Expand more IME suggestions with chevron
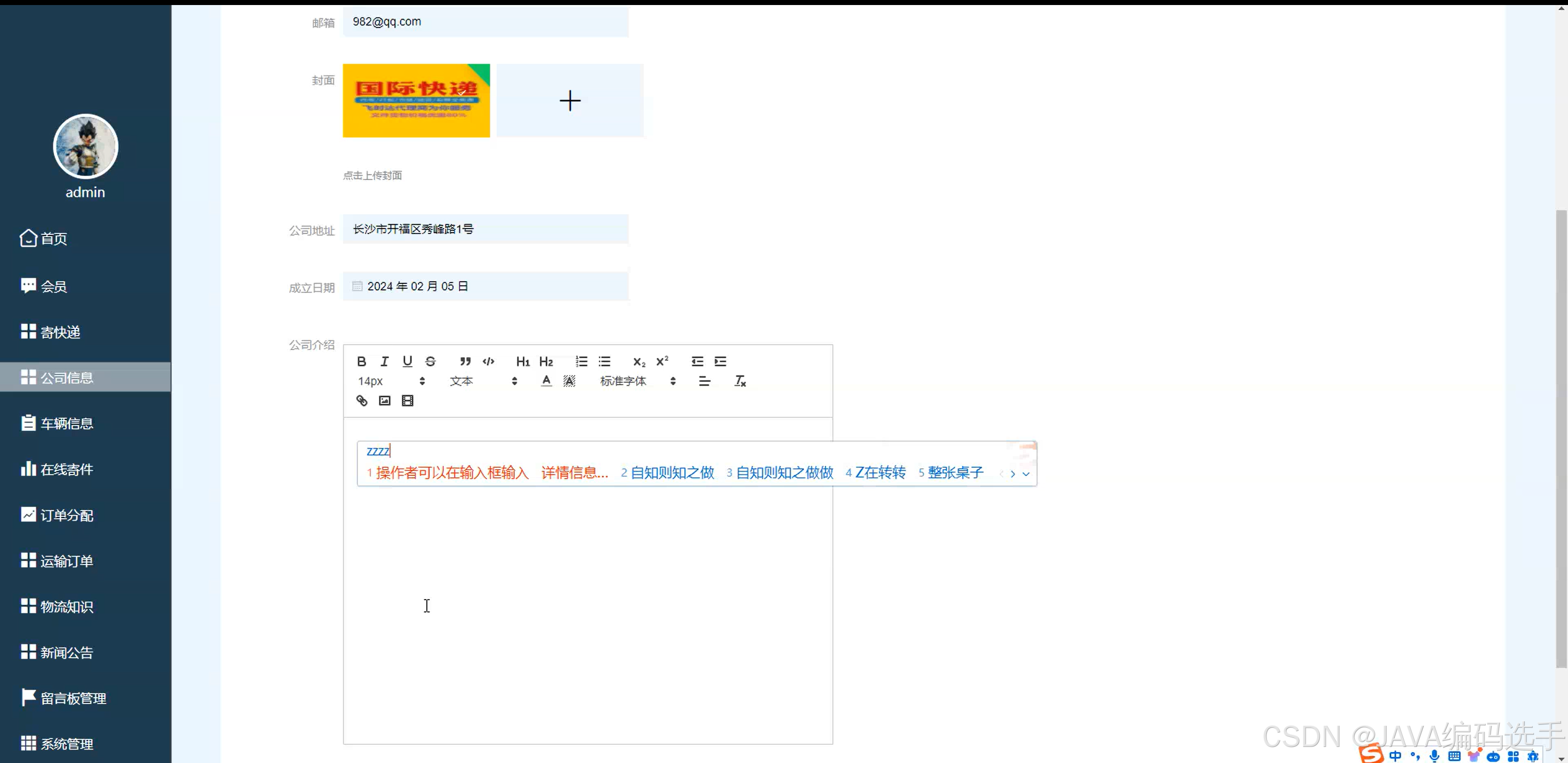The image size is (1568, 763). pyautogui.click(x=1026, y=474)
